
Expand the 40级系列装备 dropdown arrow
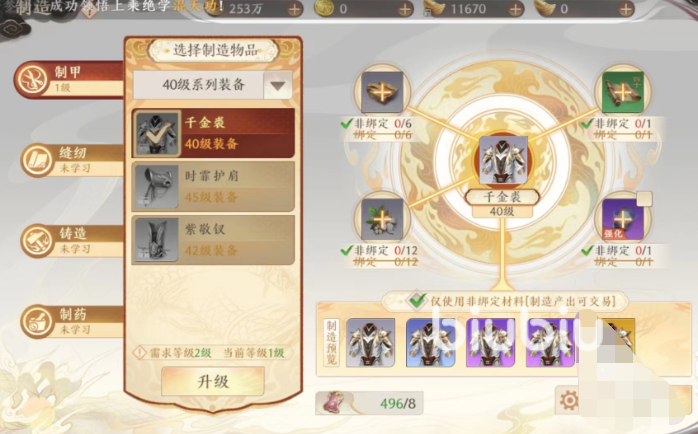coord(278,85)
